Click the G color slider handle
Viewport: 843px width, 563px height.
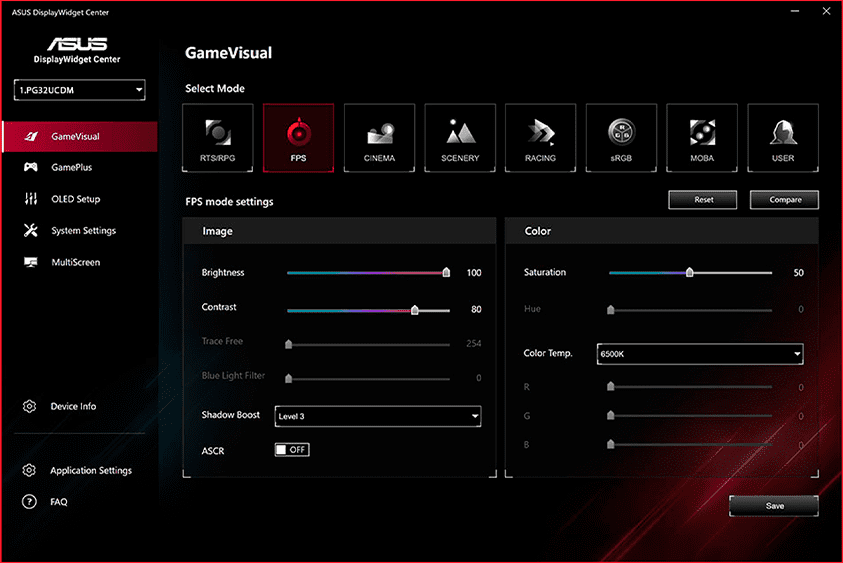(610, 415)
